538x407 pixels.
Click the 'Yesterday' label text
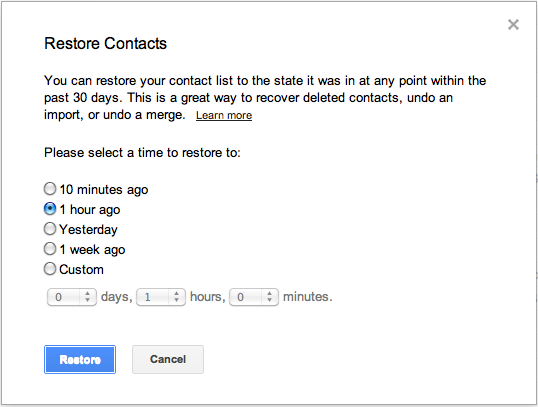(x=88, y=230)
